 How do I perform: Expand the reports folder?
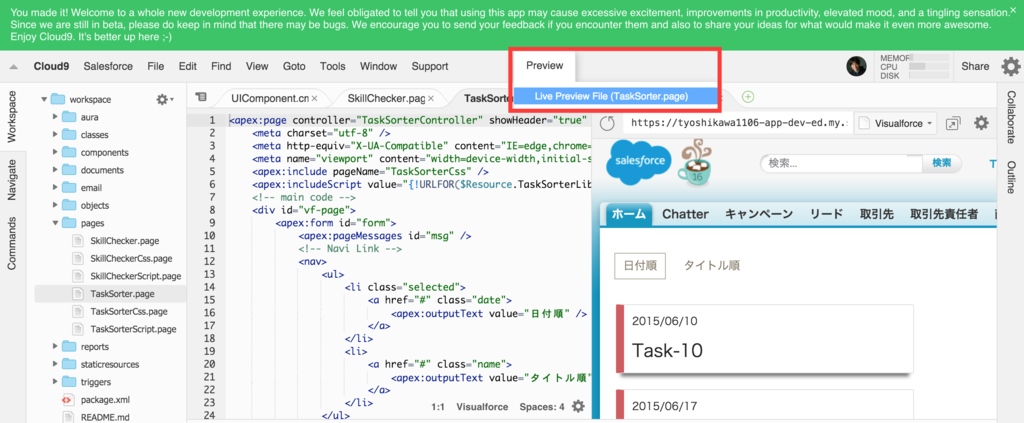pyautogui.click(x=56, y=347)
